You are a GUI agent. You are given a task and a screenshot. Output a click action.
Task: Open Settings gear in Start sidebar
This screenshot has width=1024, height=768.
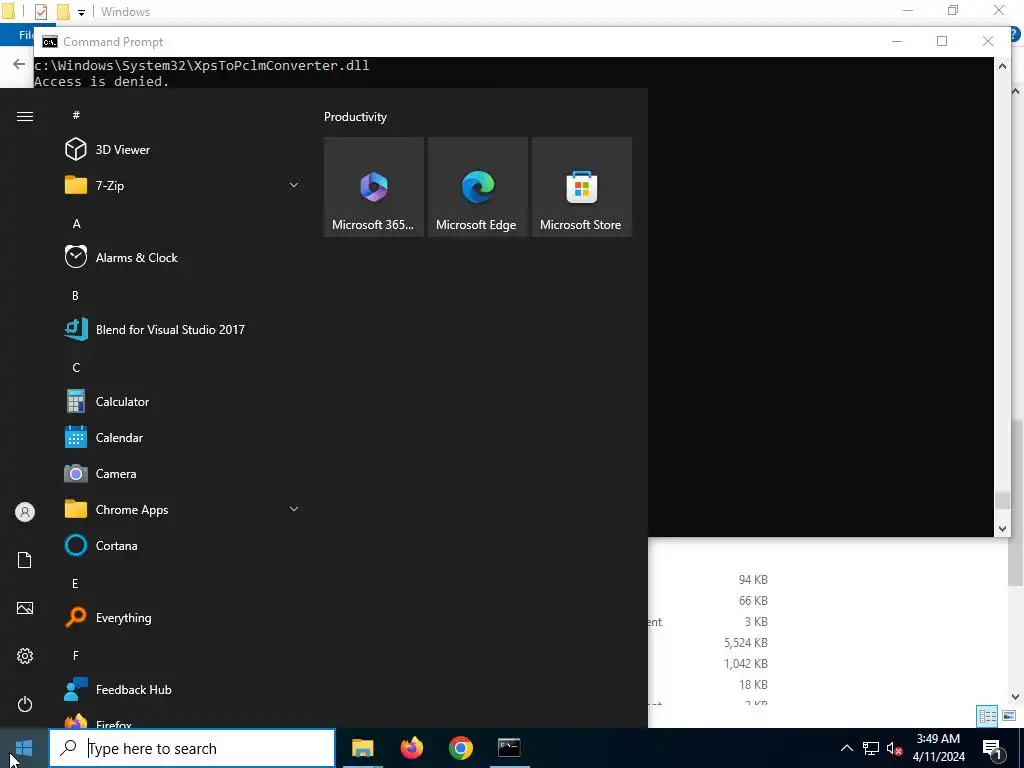[25, 656]
